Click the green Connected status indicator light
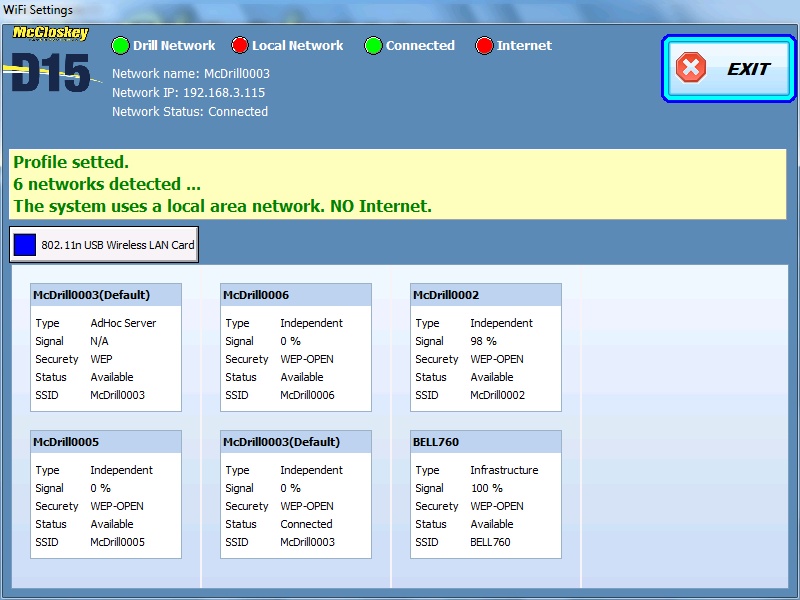800x600 pixels. (373, 45)
